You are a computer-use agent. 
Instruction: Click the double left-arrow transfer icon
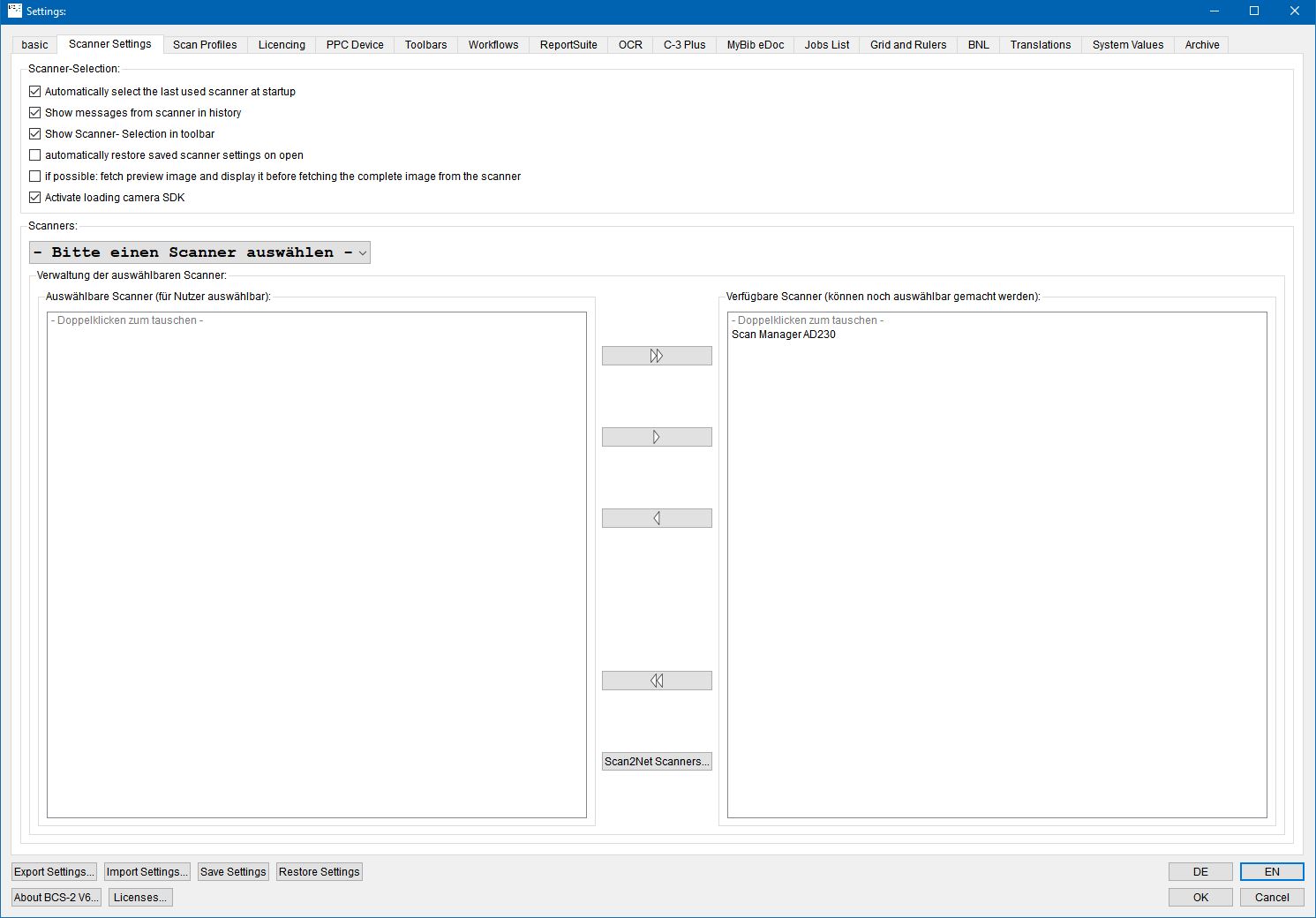657,680
